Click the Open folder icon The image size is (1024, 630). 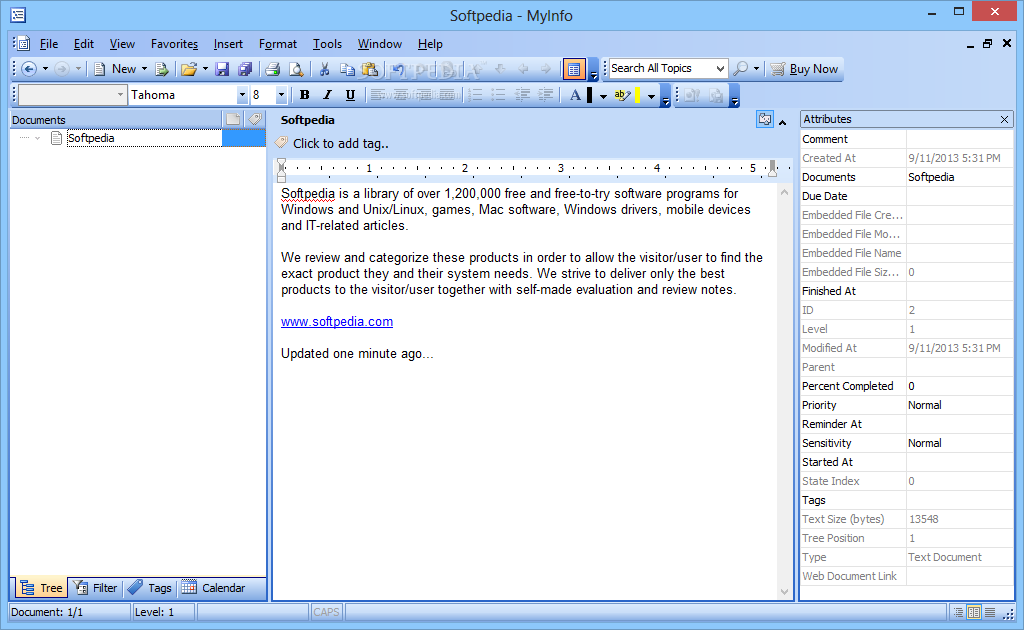pos(189,69)
